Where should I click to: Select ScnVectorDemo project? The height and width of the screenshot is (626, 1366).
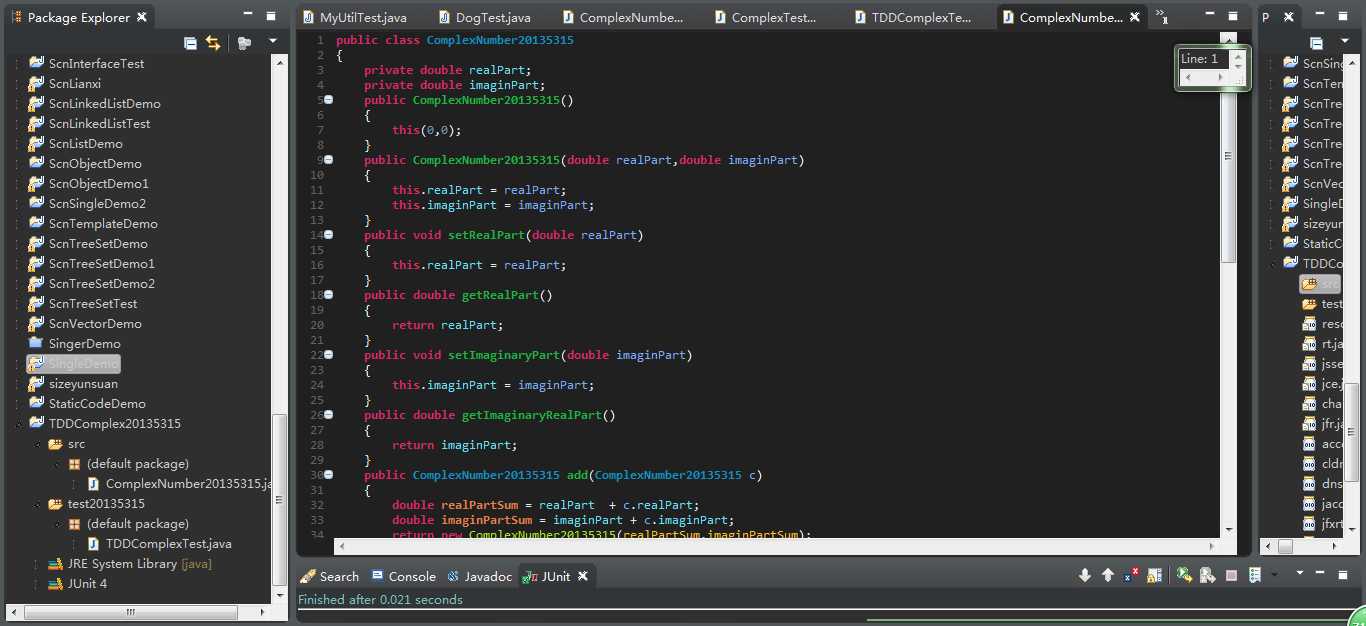pyautogui.click(x=95, y=323)
